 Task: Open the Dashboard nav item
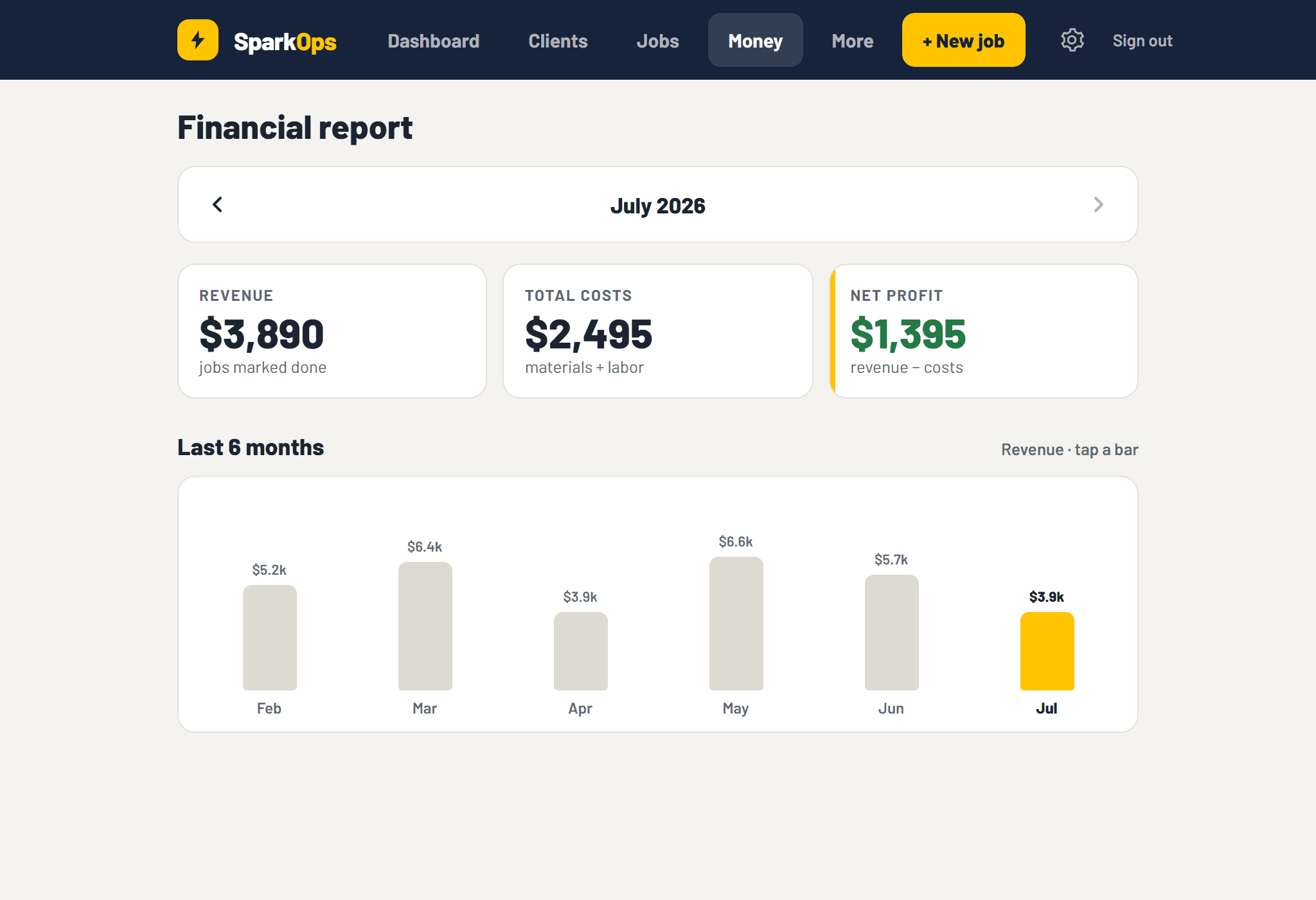[x=434, y=40]
